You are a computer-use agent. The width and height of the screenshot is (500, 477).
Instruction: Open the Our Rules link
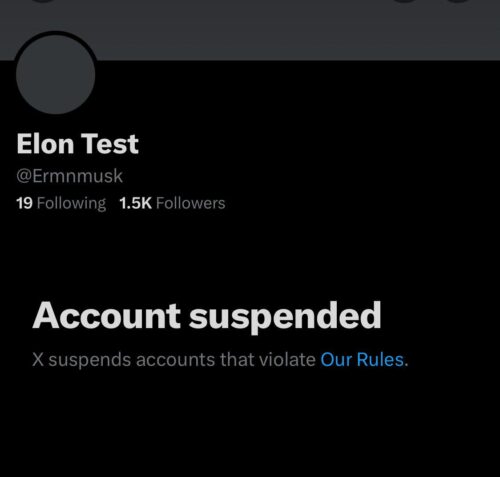[x=362, y=360]
